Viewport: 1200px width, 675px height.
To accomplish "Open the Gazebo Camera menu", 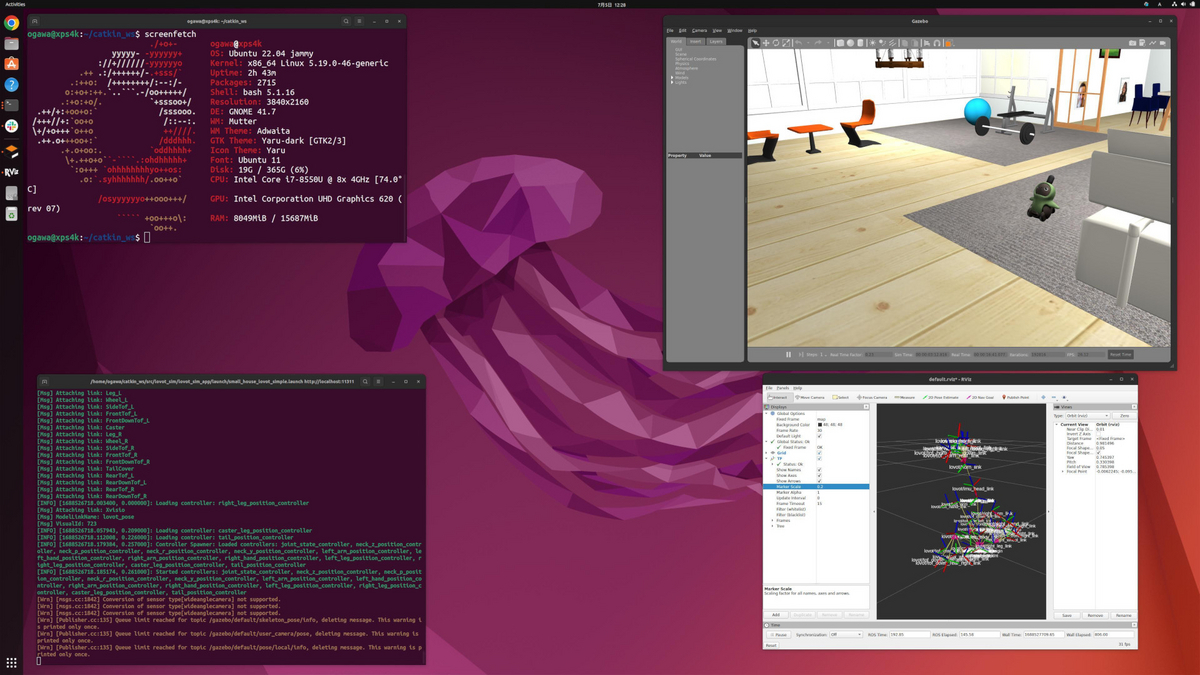I will coord(700,31).
